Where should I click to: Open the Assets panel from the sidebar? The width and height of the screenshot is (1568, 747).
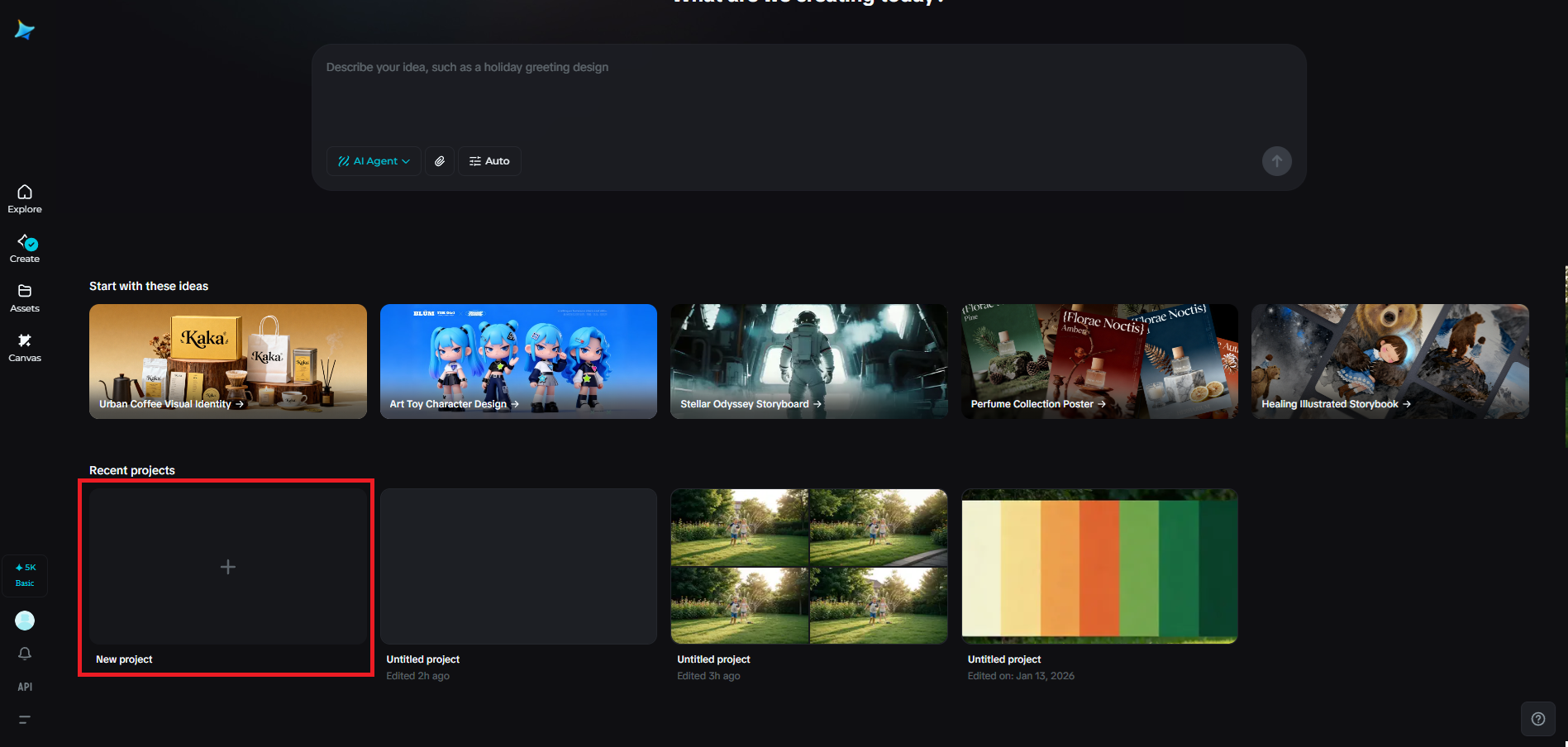point(24,297)
